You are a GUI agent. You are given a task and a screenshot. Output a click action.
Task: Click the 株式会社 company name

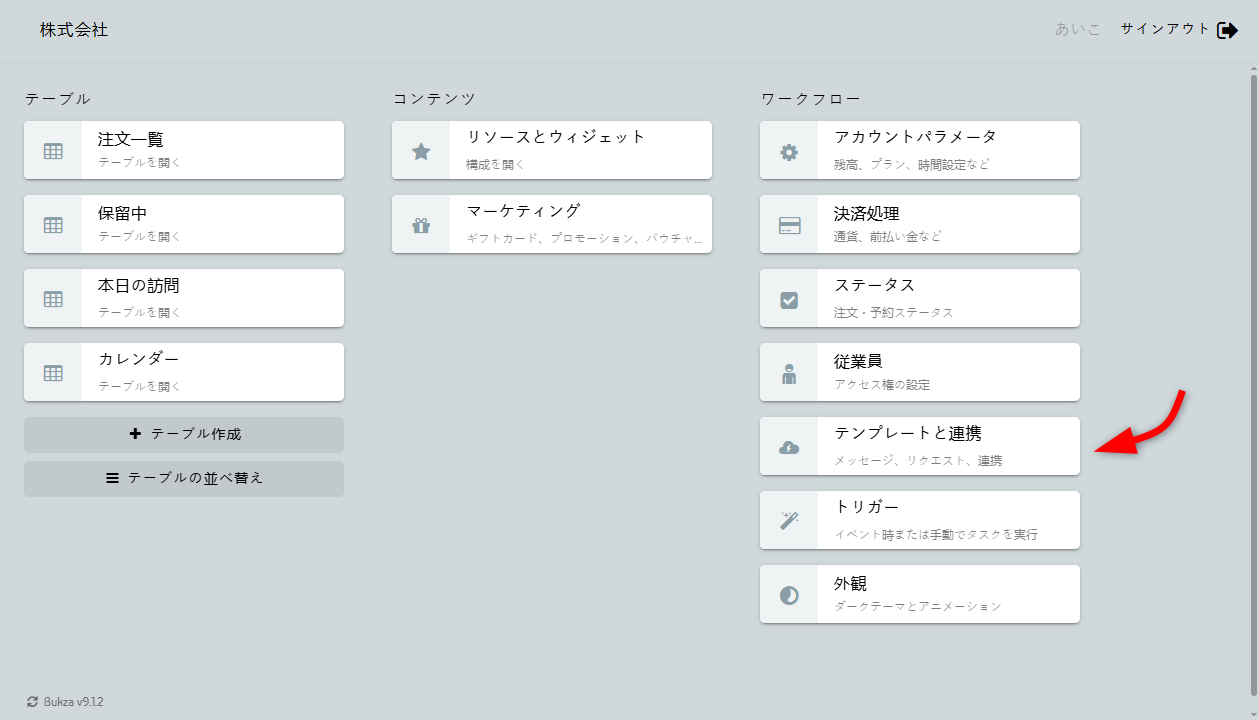click(x=74, y=30)
